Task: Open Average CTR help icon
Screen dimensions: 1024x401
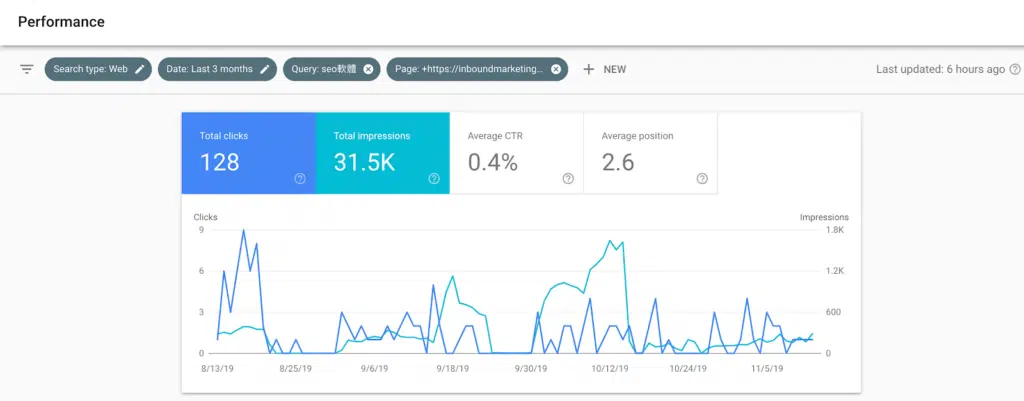Action: (x=568, y=179)
